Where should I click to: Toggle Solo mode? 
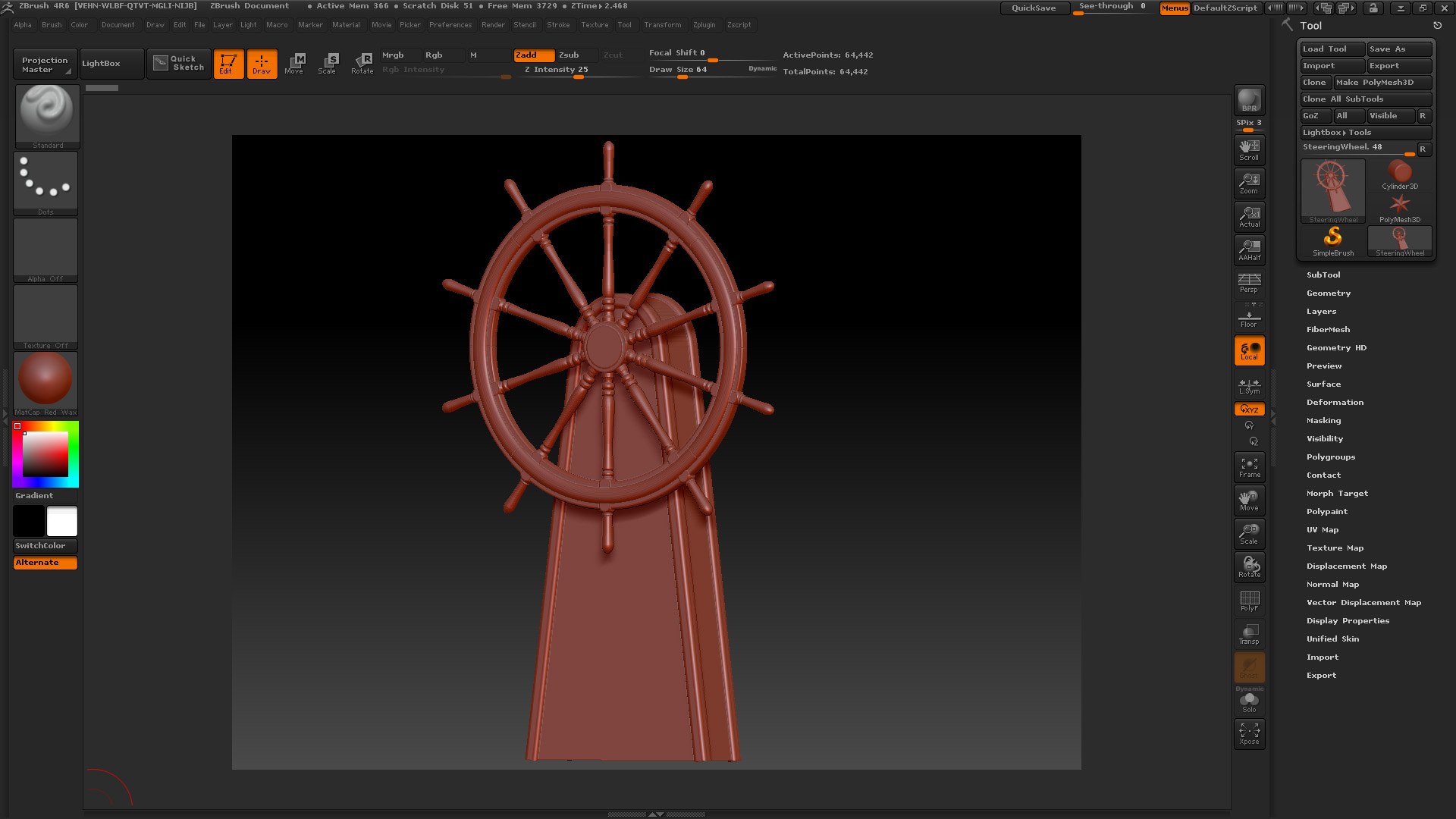pos(1249,701)
